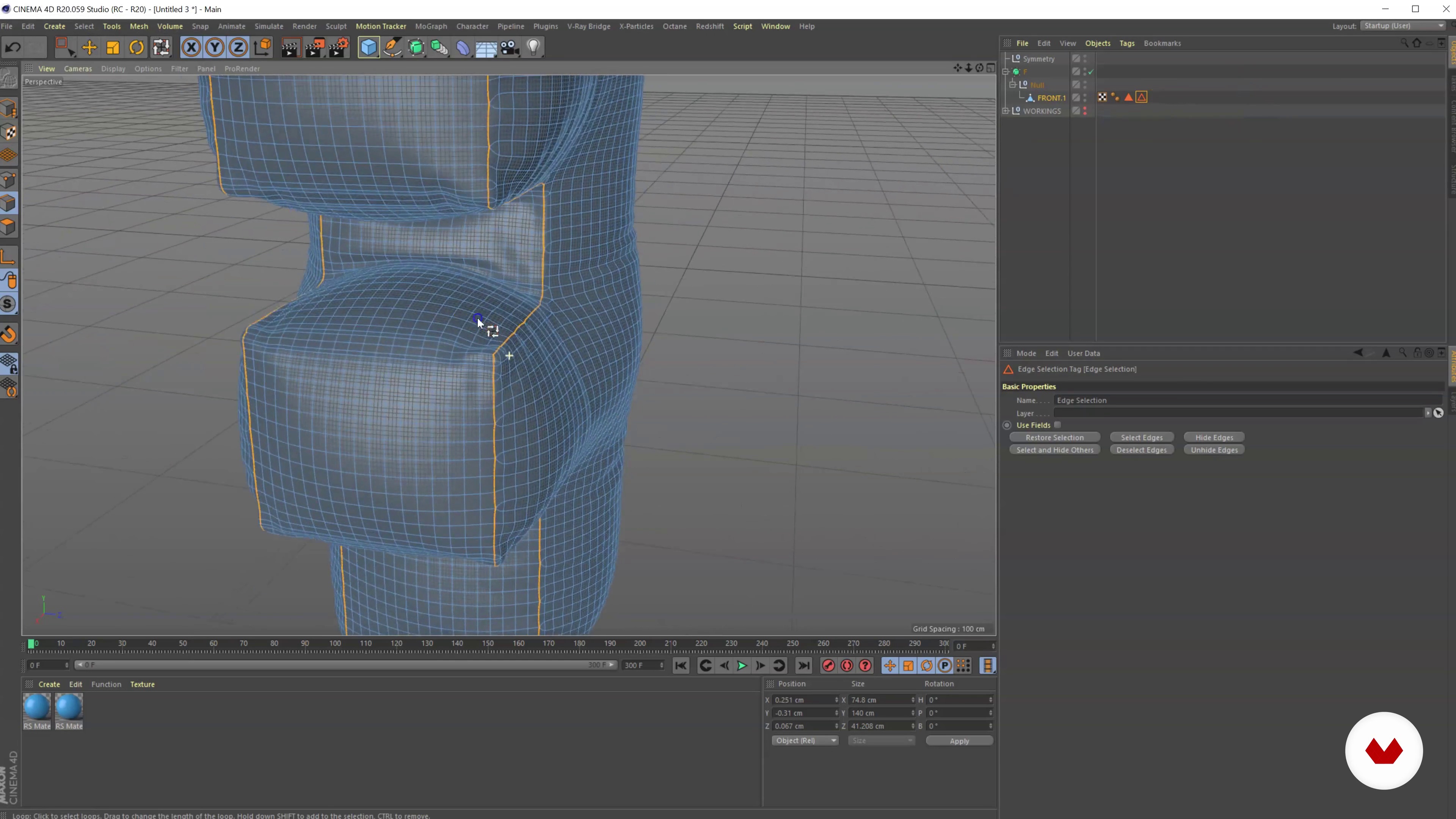Click the autokeying button
Viewport: 1456px width, 819px height.
(847, 665)
